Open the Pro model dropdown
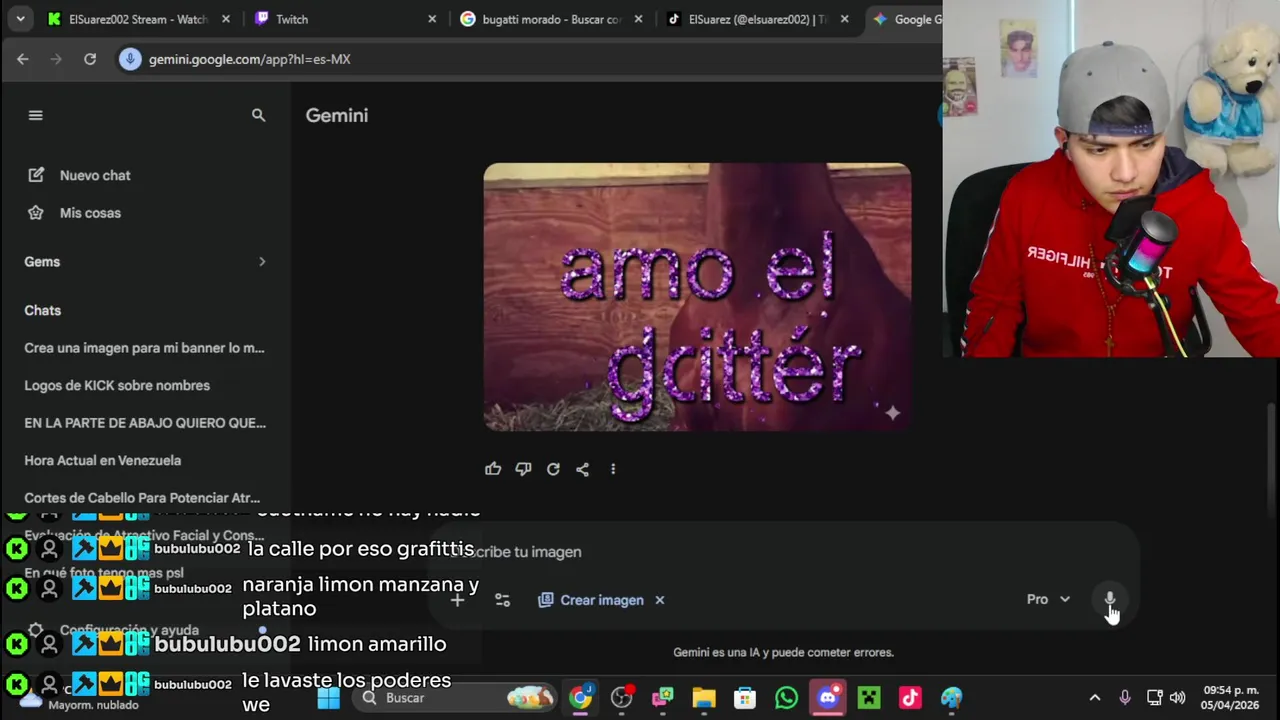 tap(1048, 599)
